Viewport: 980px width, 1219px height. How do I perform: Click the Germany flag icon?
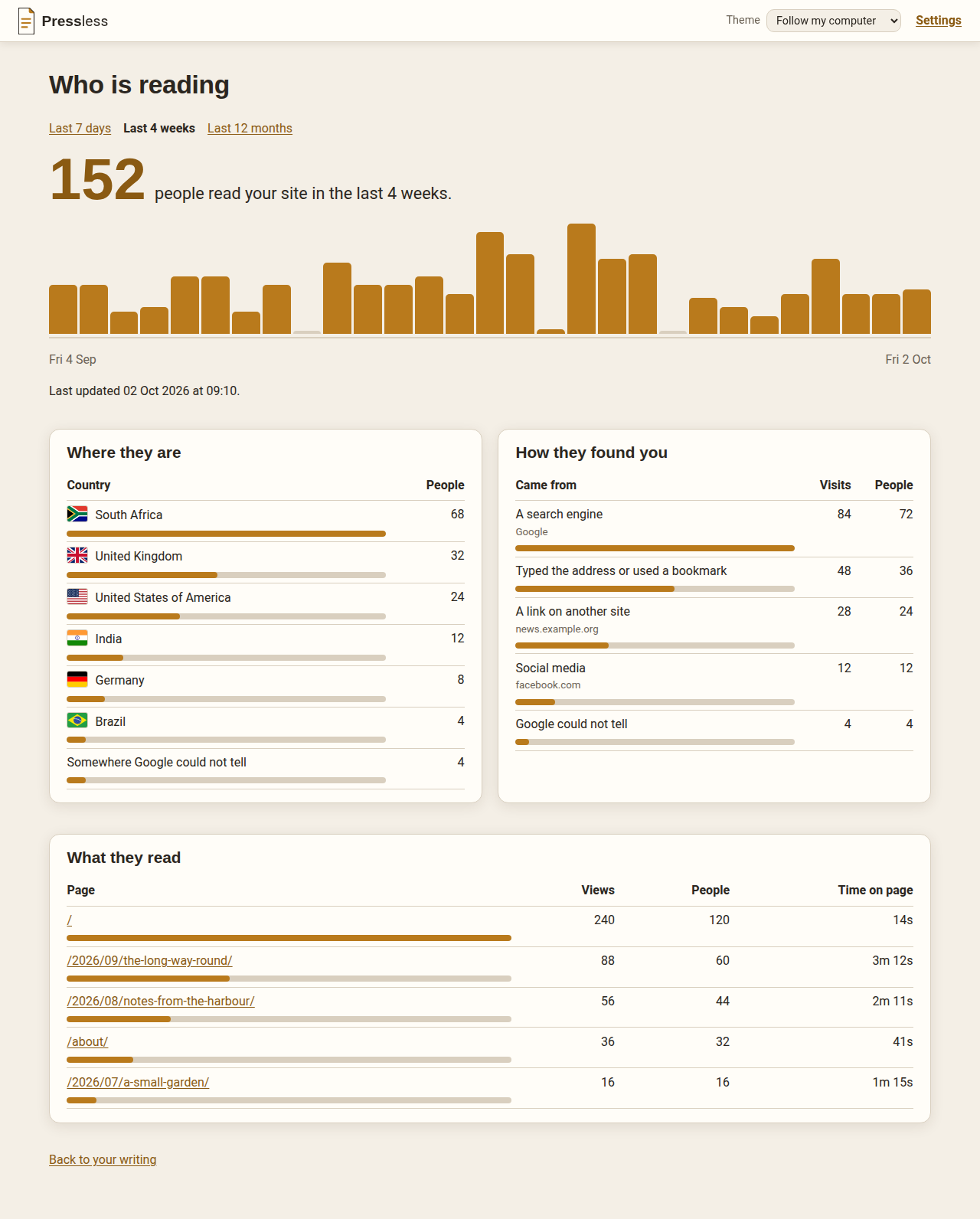(77, 679)
